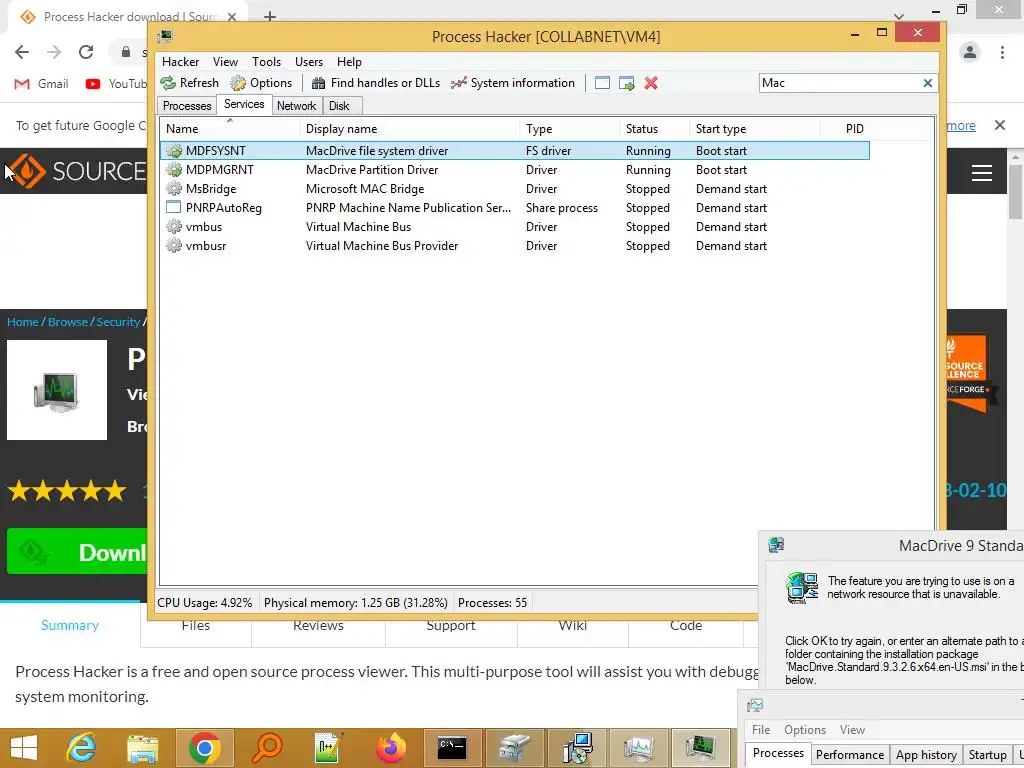Launch Internet Explorer from taskbar
The height and width of the screenshot is (768, 1024).
(82, 748)
